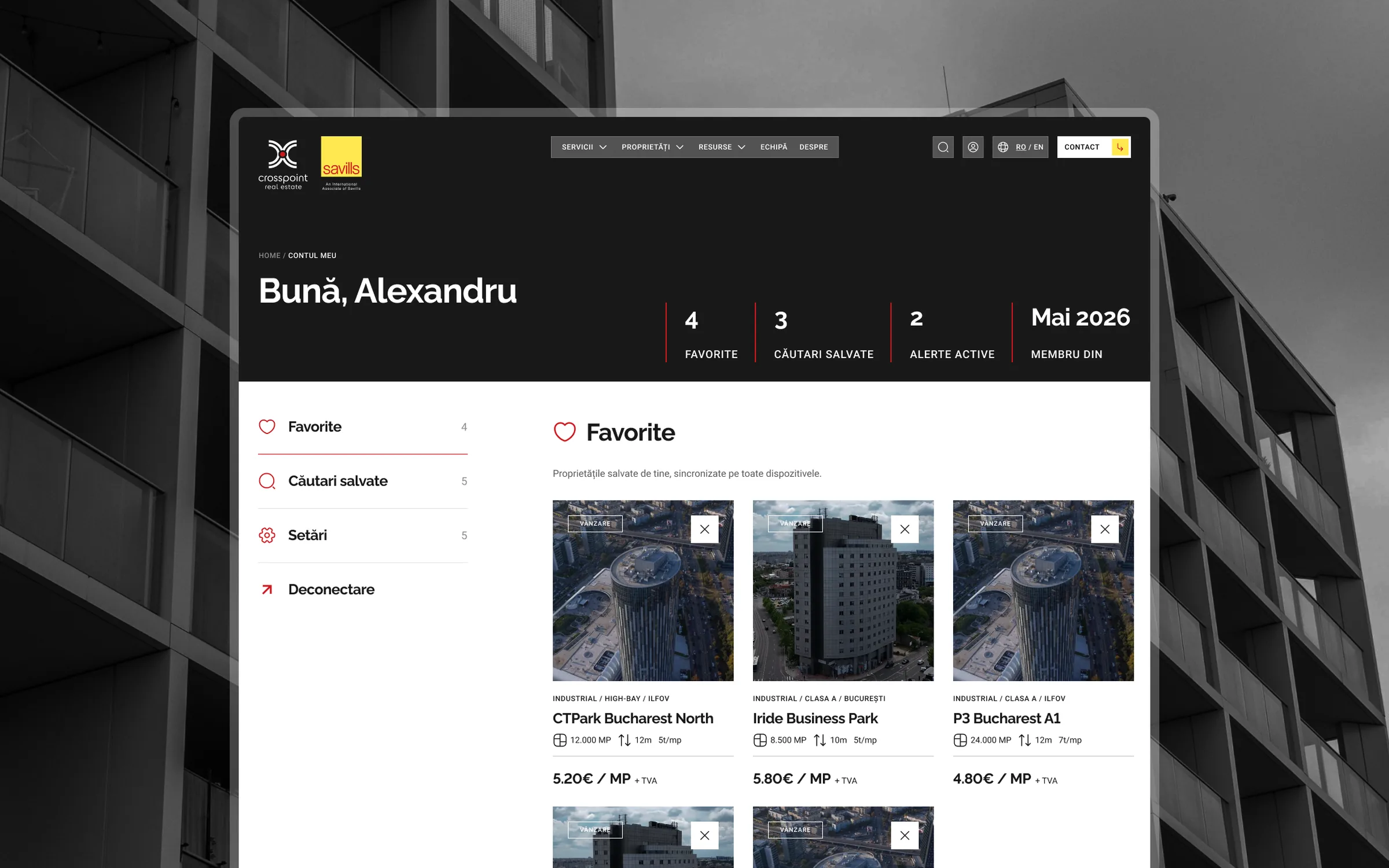
Task: Click Industrial / High-Bay / Ilfov label
Action: coord(611,698)
